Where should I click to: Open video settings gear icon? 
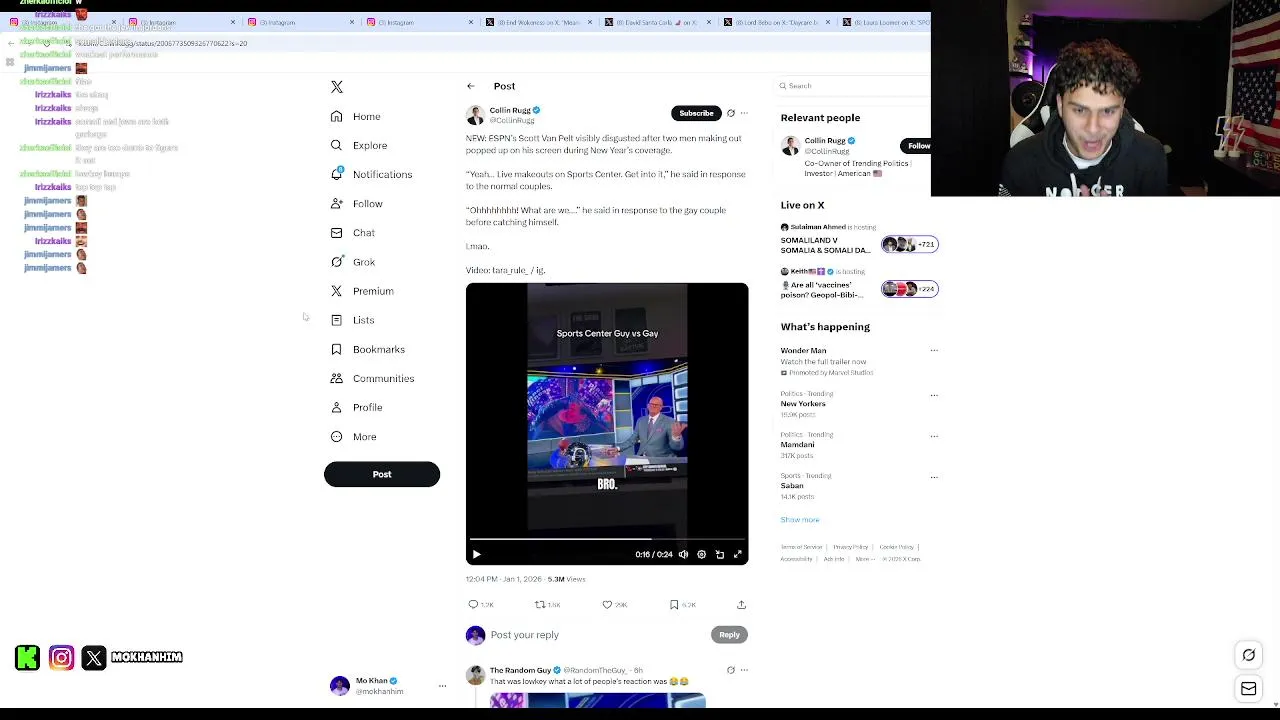click(x=701, y=554)
